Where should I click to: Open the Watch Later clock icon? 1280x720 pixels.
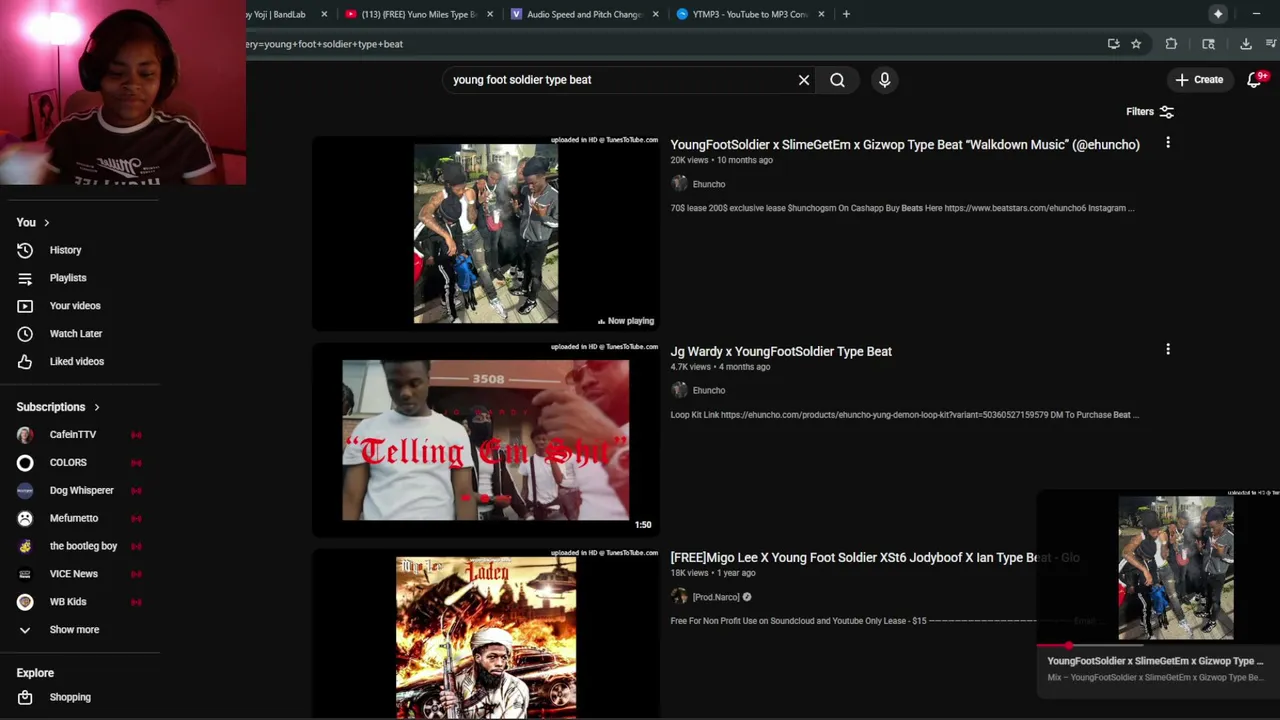(25, 334)
